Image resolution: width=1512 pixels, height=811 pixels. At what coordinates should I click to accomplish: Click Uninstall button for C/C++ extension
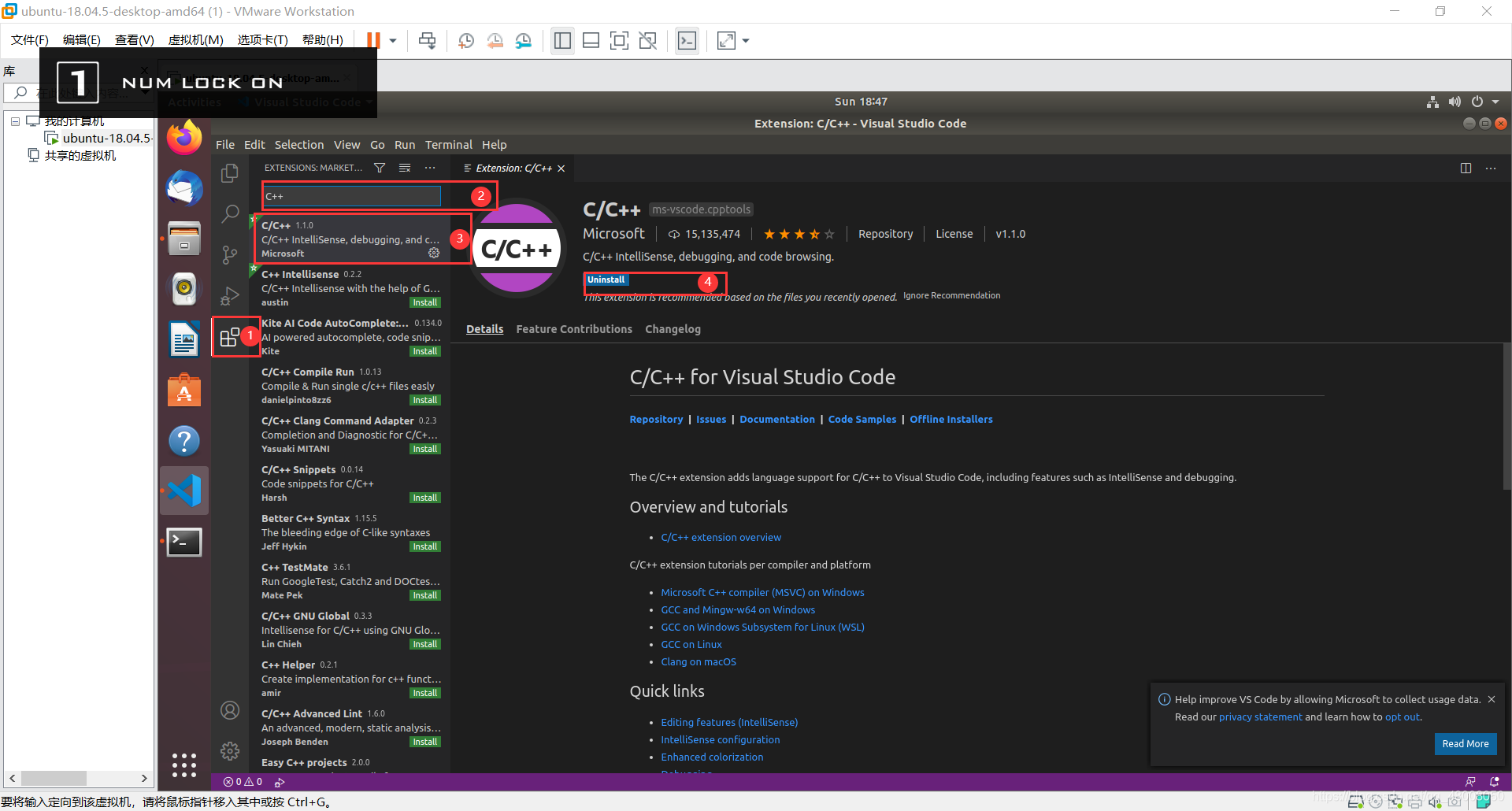click(x=606, y=280)
